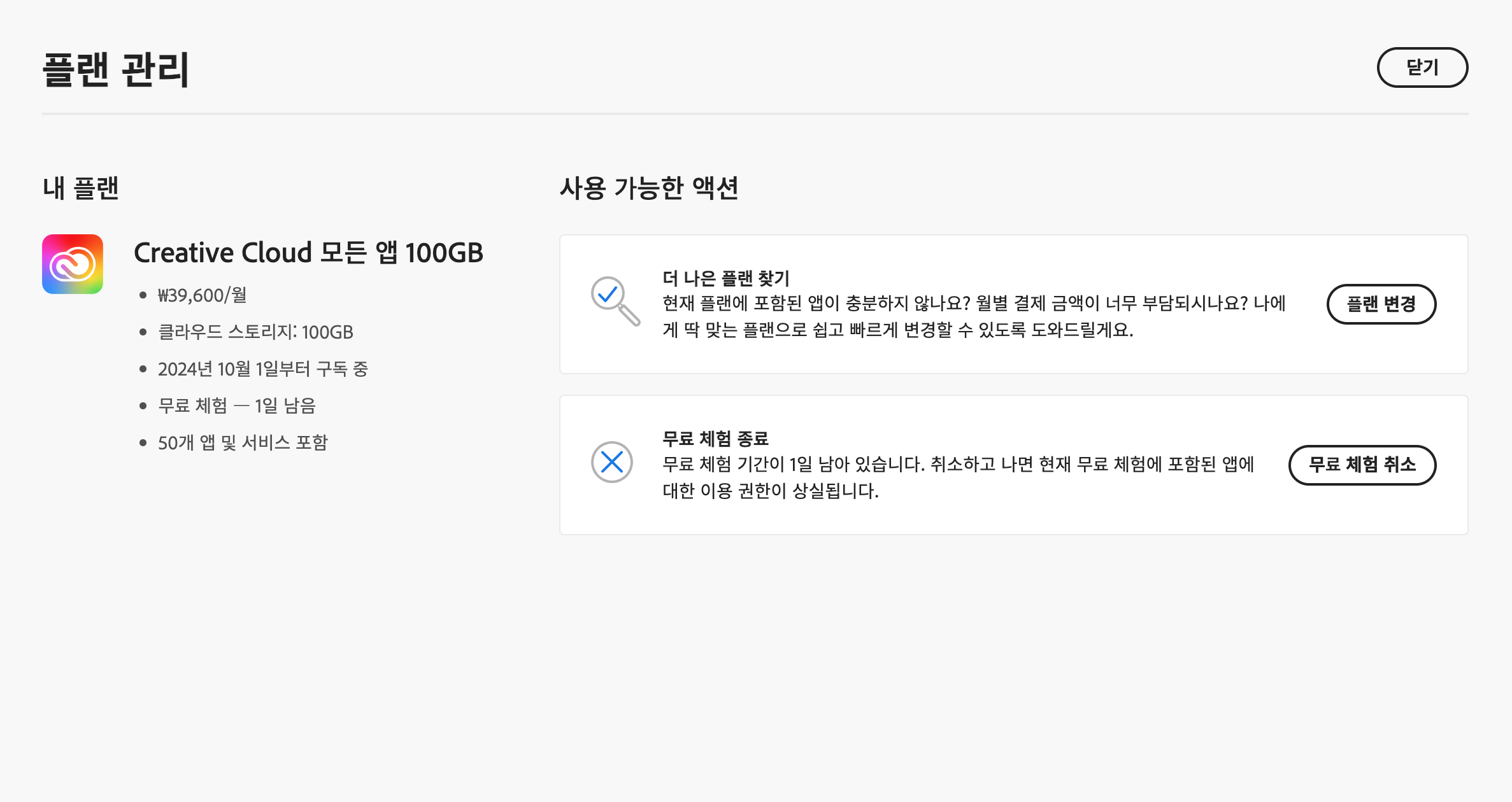The height and width of the screenshot is (802, 1512).
Task: Close plan management with 닫기 button
Action: coord(1422,67)
